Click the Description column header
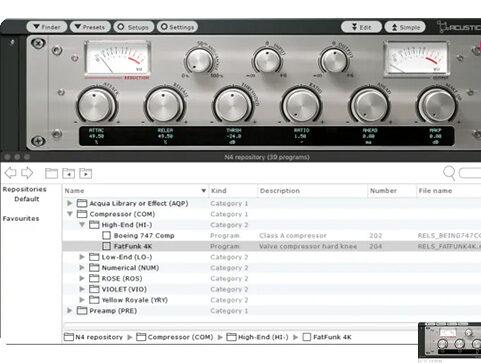481x363 pixels. pos(312,191)
